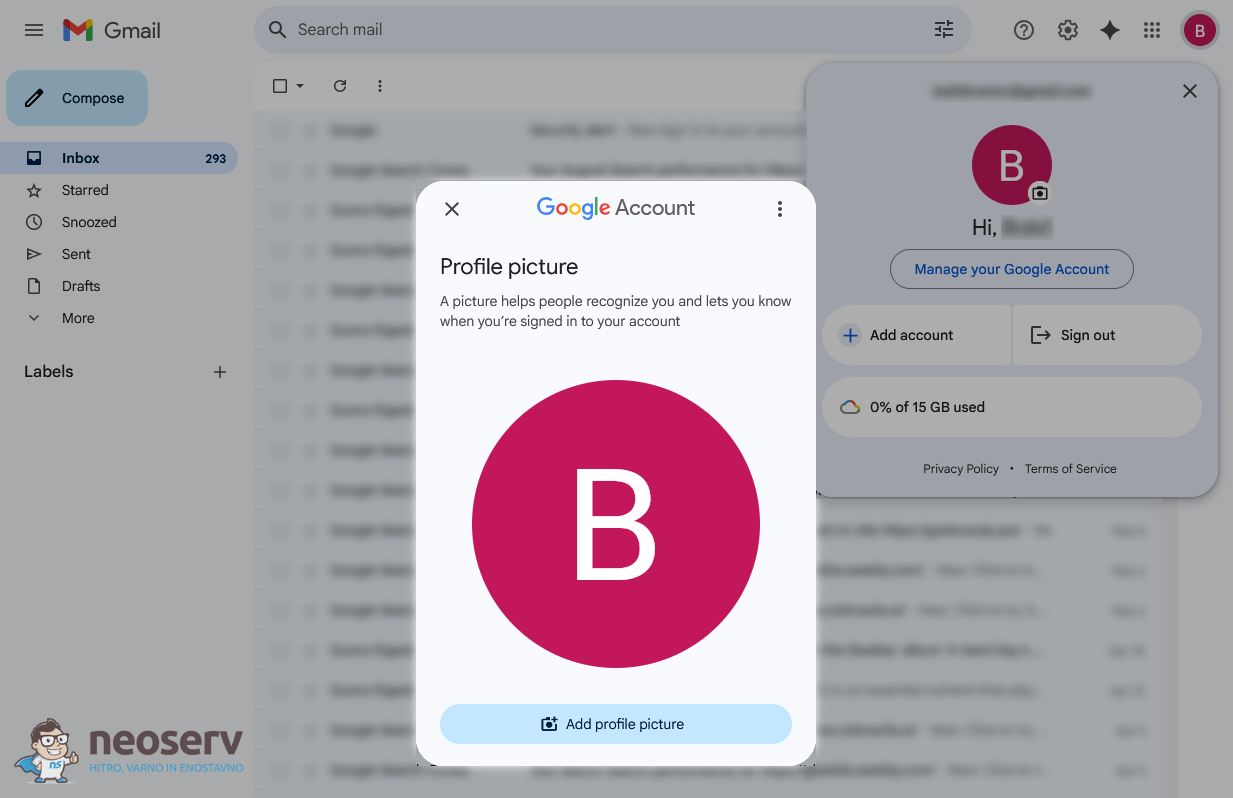Close the Google Account profile picture dialog
The width and height of the screenshot is (1233, 798).
click(452, 209)
